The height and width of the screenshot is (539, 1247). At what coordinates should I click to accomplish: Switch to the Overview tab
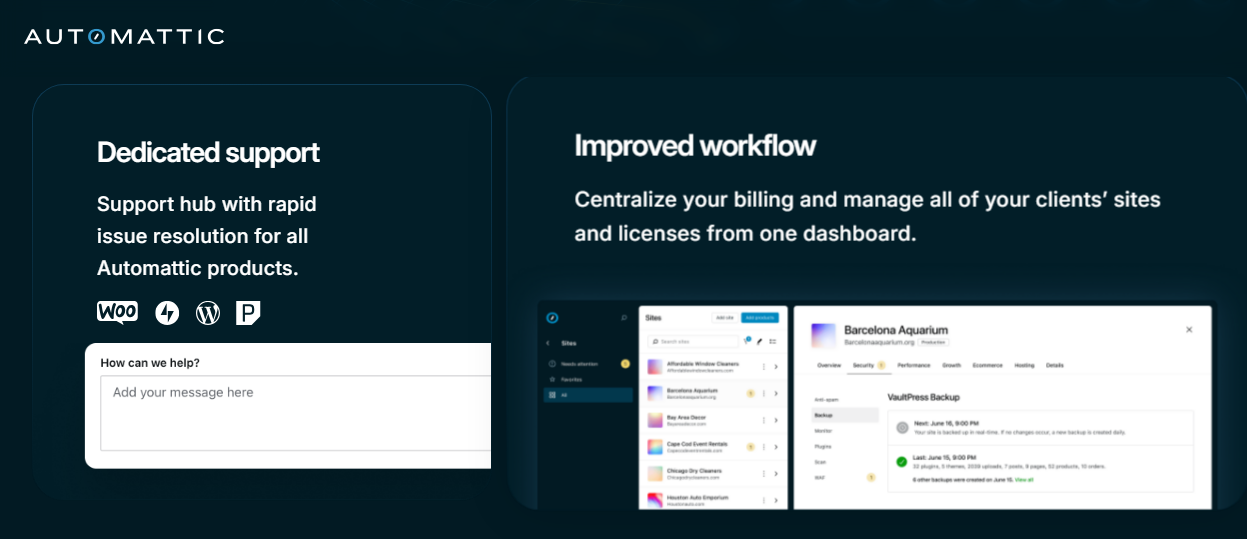coord(829,365)
